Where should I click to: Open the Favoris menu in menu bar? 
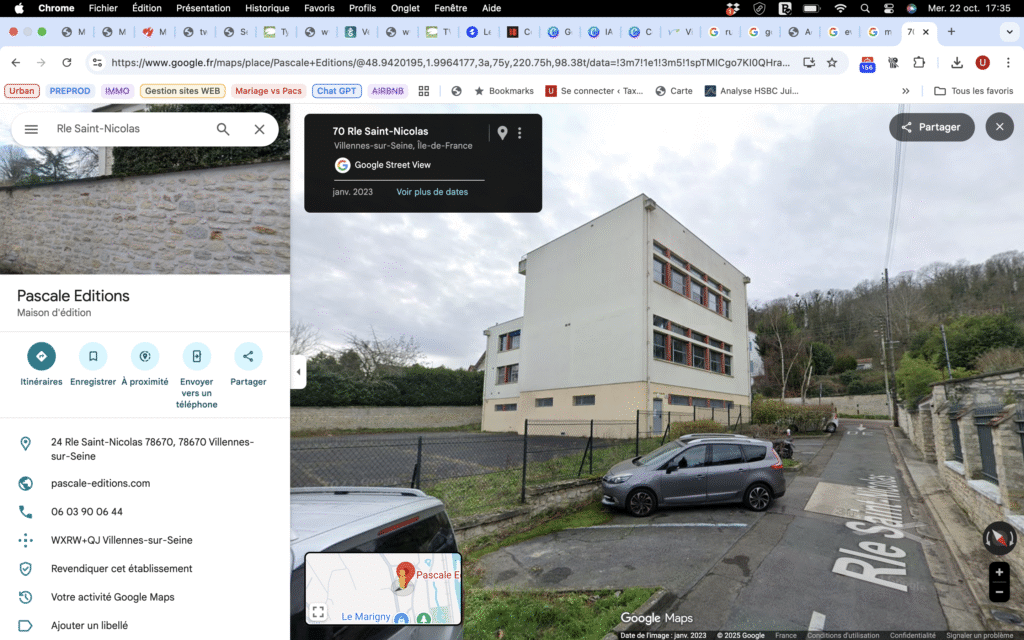[x=319, y=8]
